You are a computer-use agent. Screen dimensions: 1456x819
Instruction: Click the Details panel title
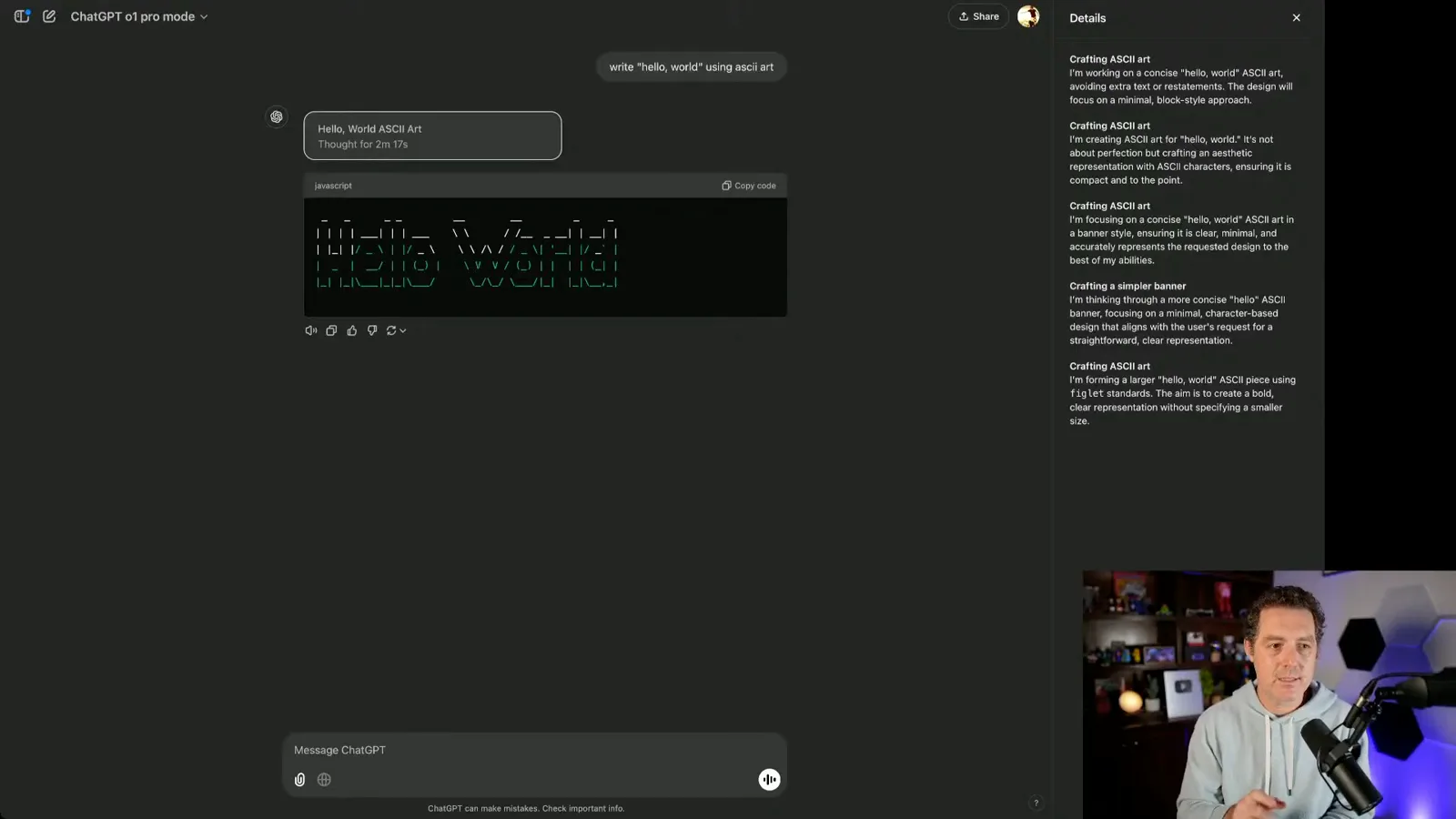click(1087, 18)
